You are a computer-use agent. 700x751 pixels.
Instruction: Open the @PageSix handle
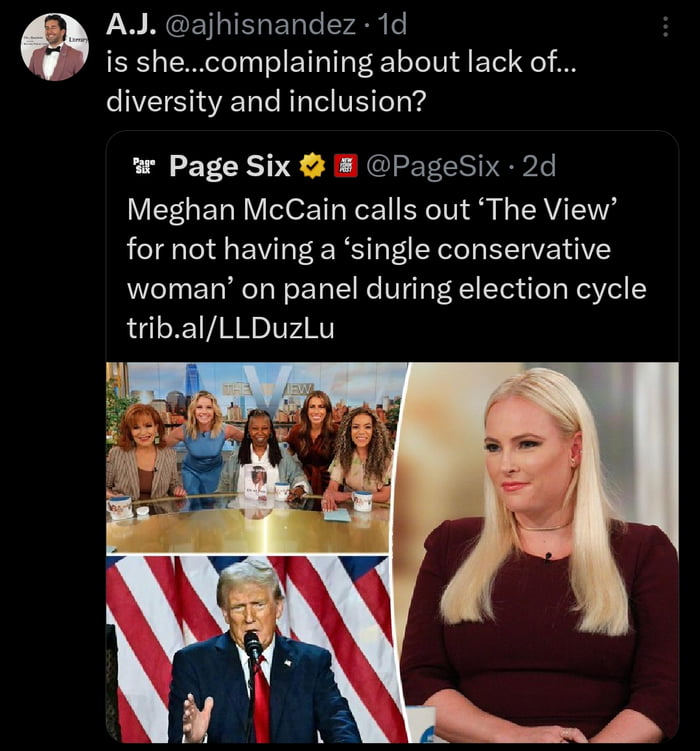click(x=437, y=167)
